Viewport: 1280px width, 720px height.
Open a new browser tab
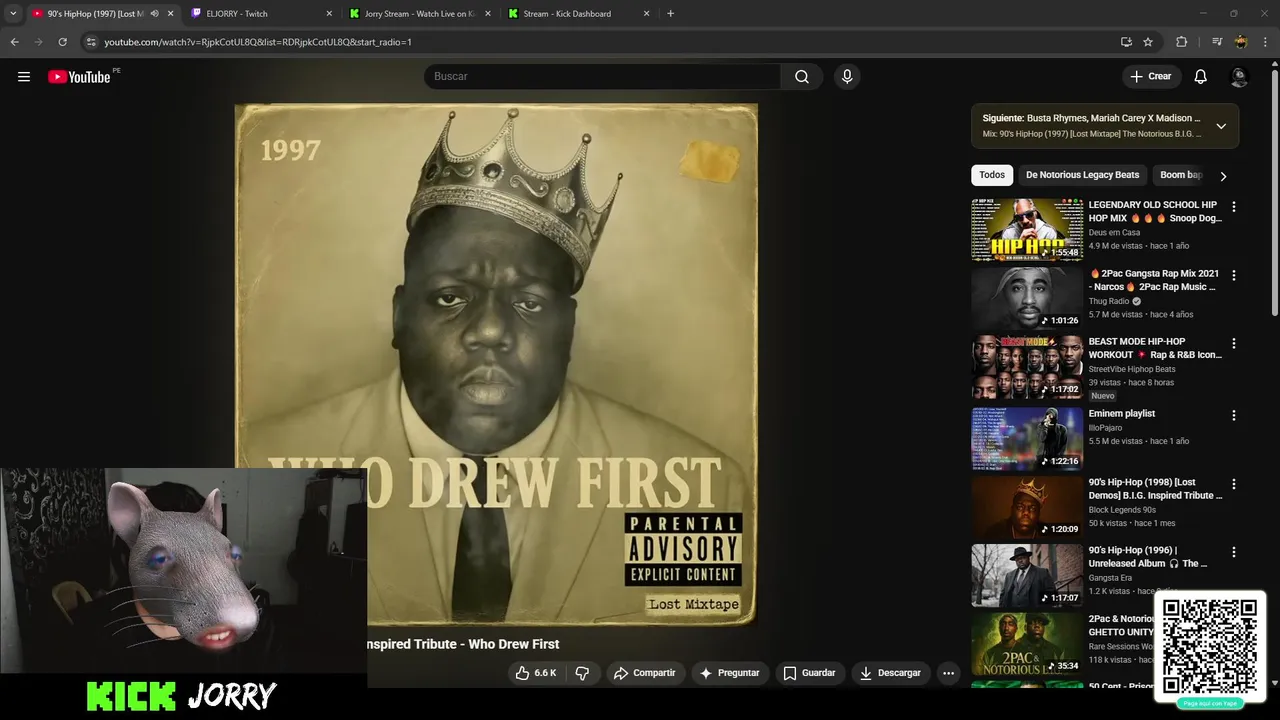[x=670, y=14]
